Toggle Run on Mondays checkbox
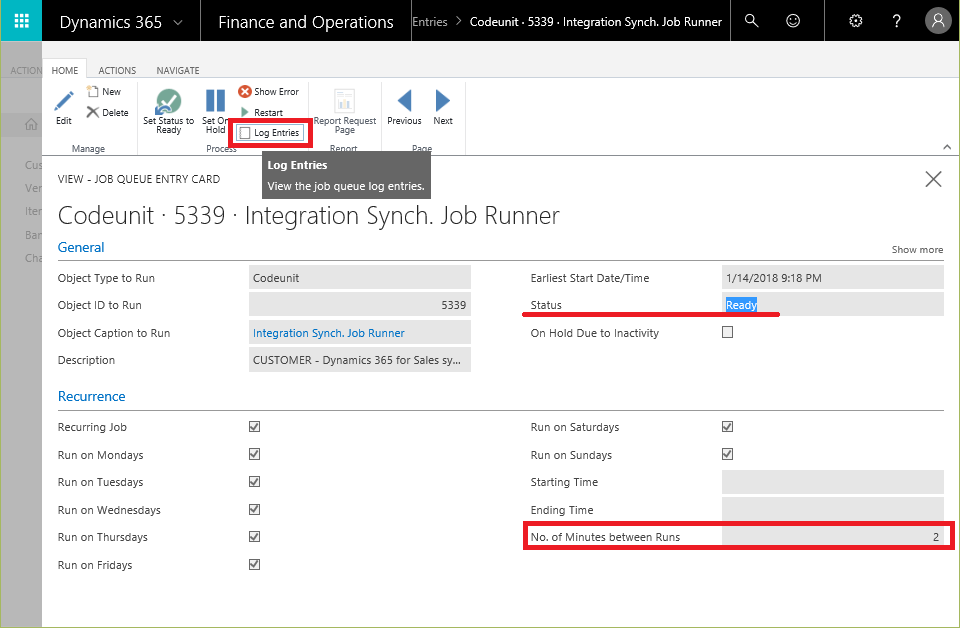960x628 pixels. 254,454
